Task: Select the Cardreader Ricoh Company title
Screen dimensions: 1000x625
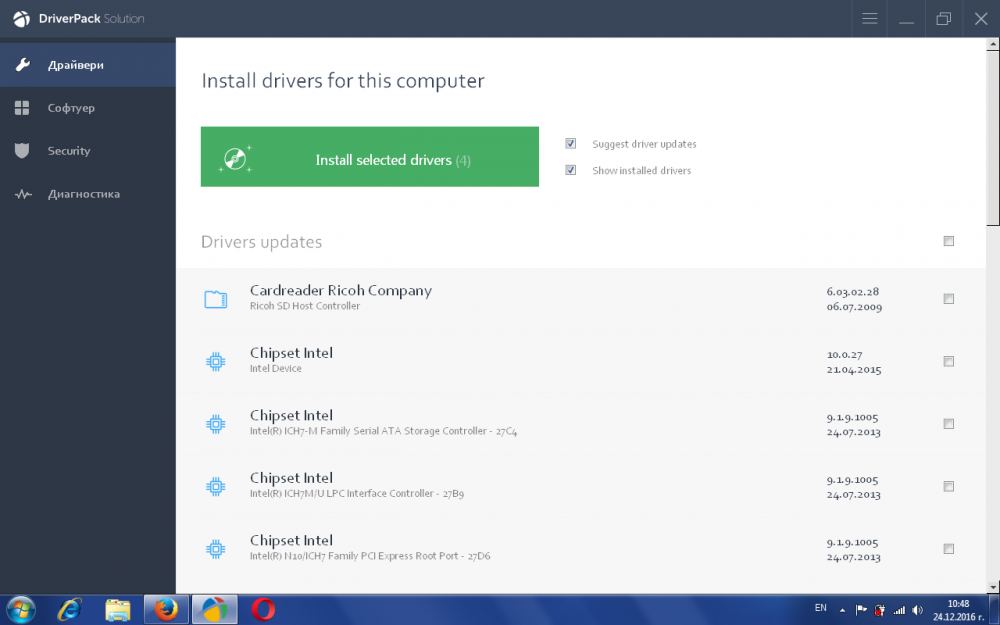Action: [x=341, y=290]
